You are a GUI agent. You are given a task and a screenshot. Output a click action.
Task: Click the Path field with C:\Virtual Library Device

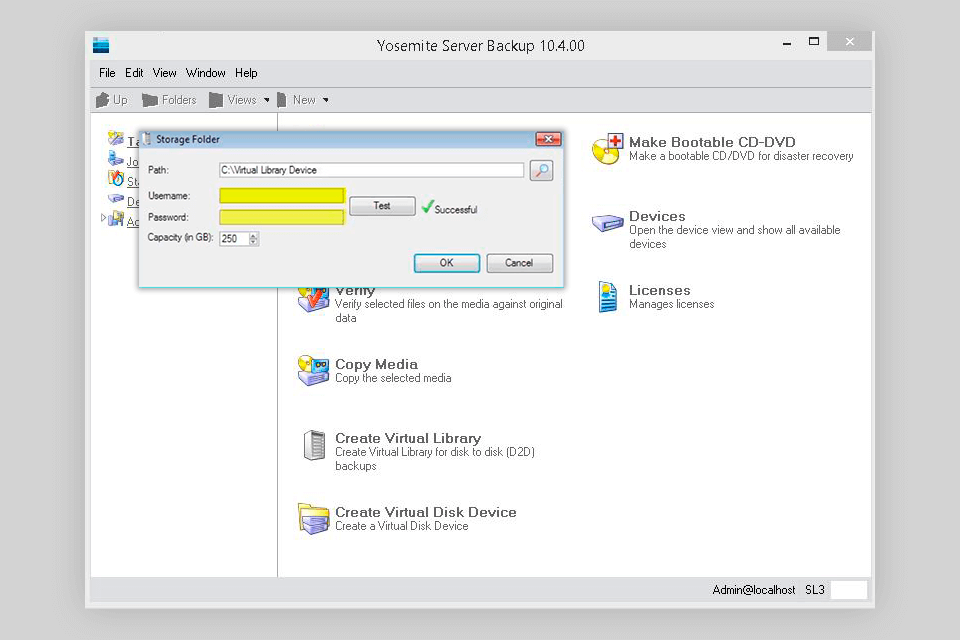tap(372, 170)
